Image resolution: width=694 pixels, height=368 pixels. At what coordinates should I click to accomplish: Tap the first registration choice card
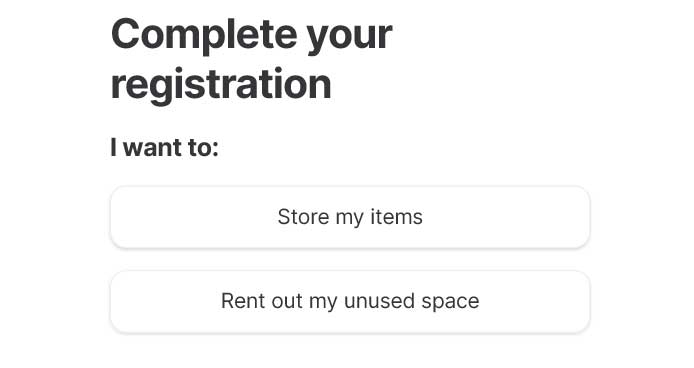pyautogui.click(x=350, y=217)
